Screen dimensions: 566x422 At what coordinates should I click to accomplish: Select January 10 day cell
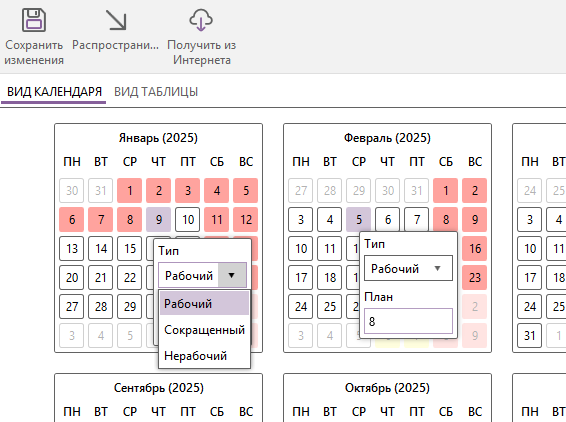[188, 219]
